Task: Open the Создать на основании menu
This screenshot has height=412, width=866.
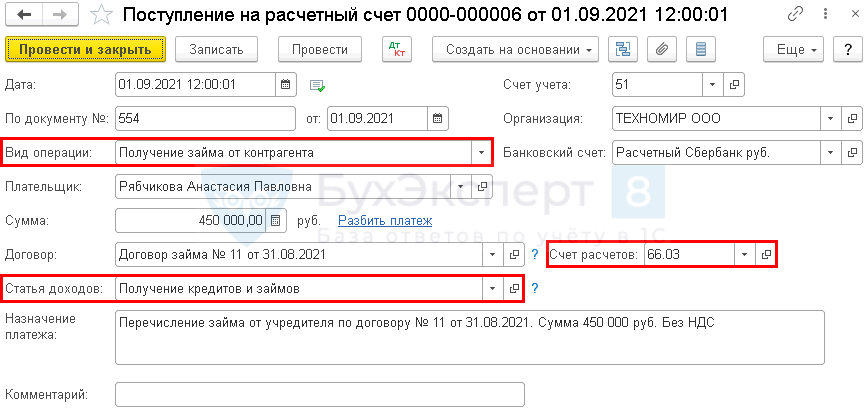Action: pos(515,49)
